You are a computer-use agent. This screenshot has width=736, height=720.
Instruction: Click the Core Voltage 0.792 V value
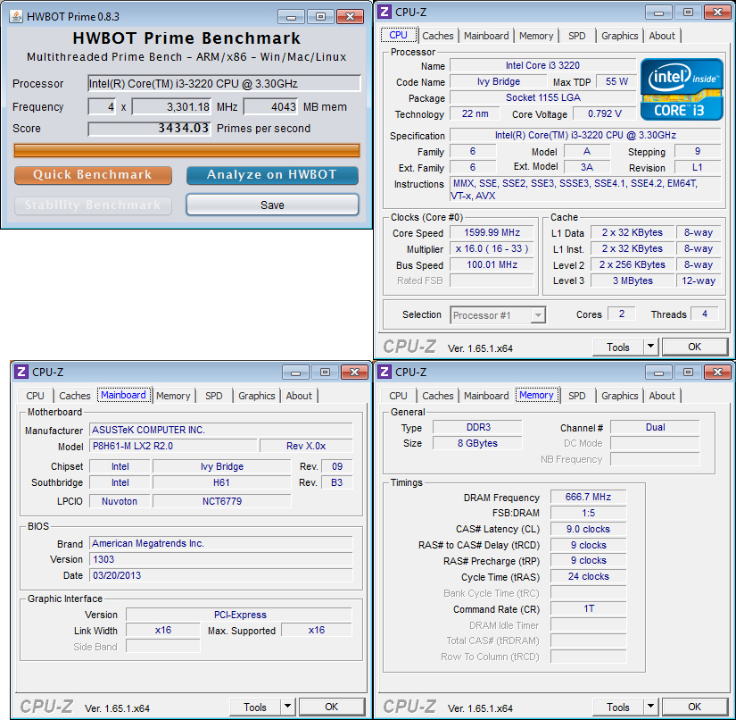pyautogui.click(x=605, y=114)
